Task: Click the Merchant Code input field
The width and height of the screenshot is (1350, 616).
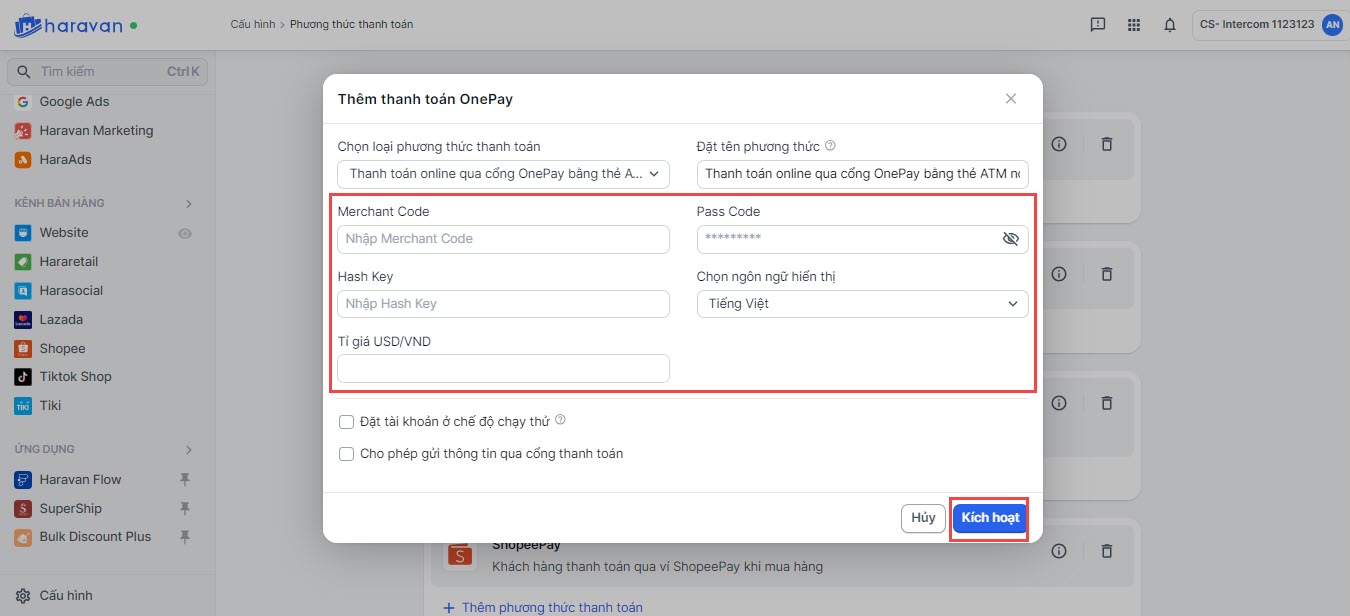Action: pos(503,239)
